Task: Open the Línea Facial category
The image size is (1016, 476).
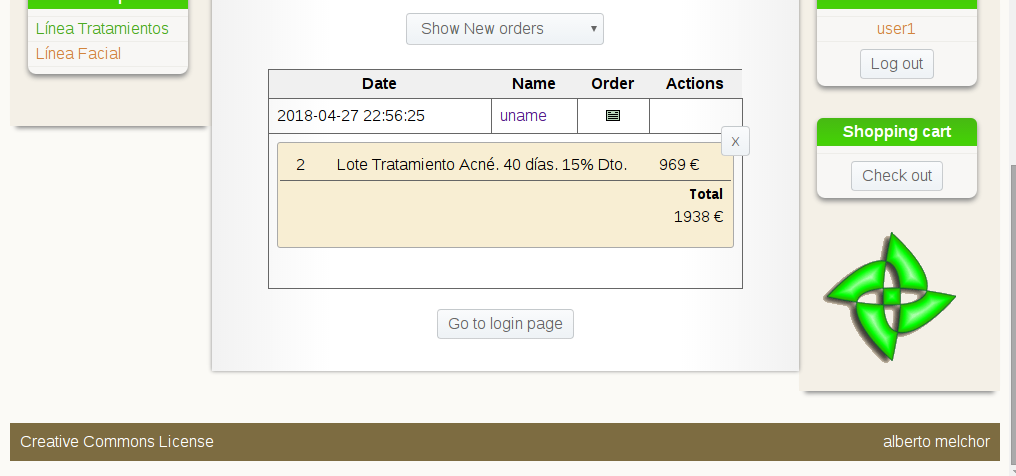Action: click(78, 54)
